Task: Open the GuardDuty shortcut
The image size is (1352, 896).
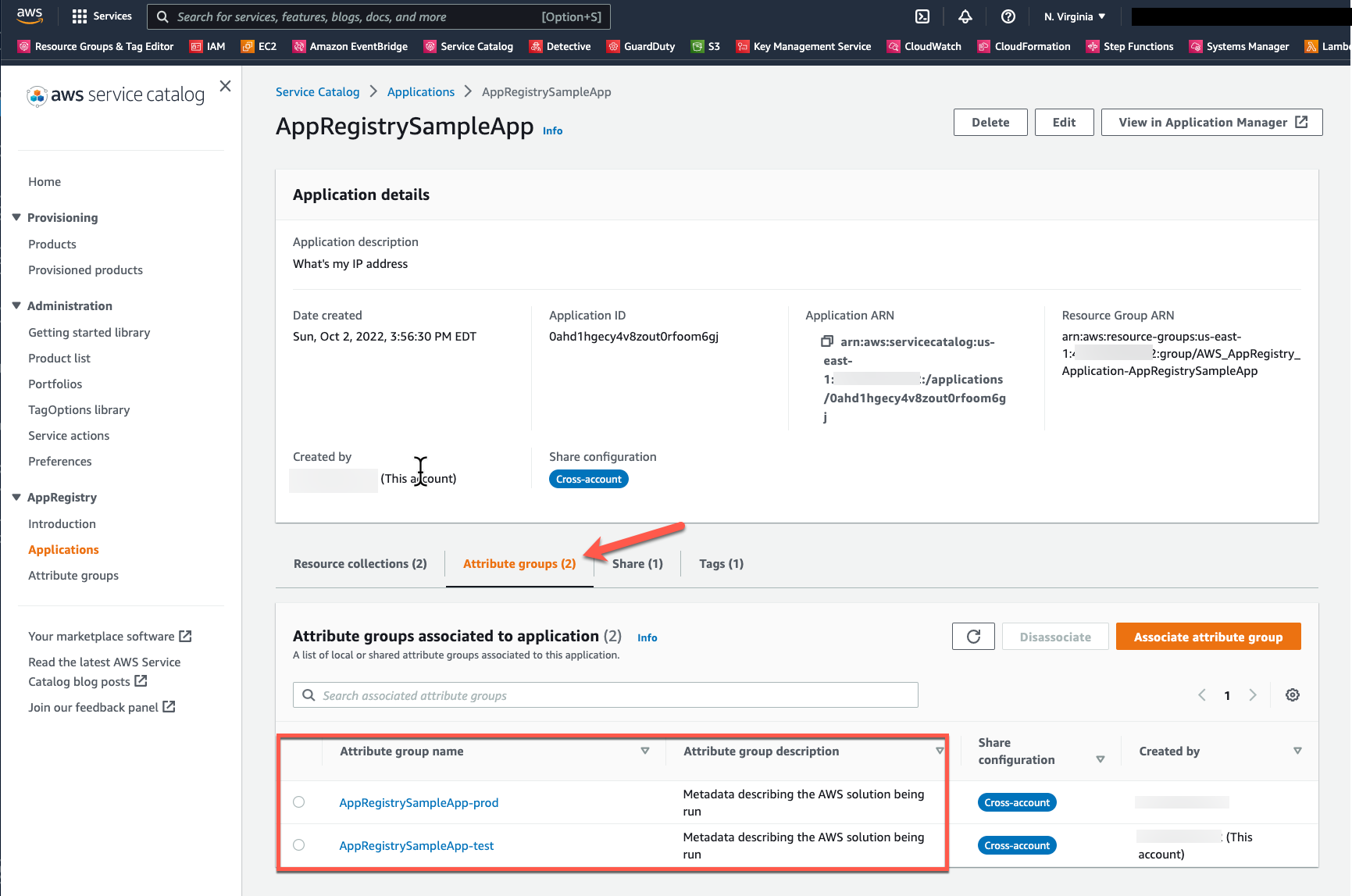Action: click(x=640, y=46)
